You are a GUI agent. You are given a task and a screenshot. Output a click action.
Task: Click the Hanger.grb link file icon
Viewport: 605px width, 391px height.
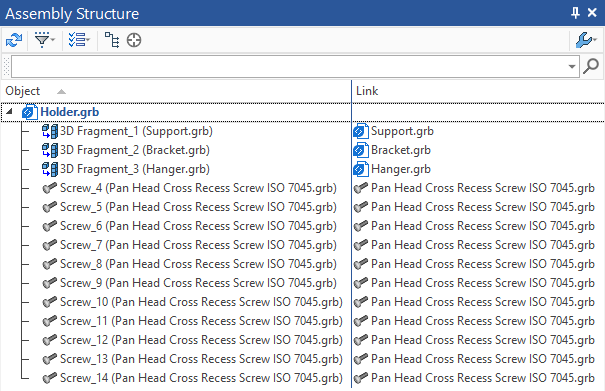click(361, 169)
